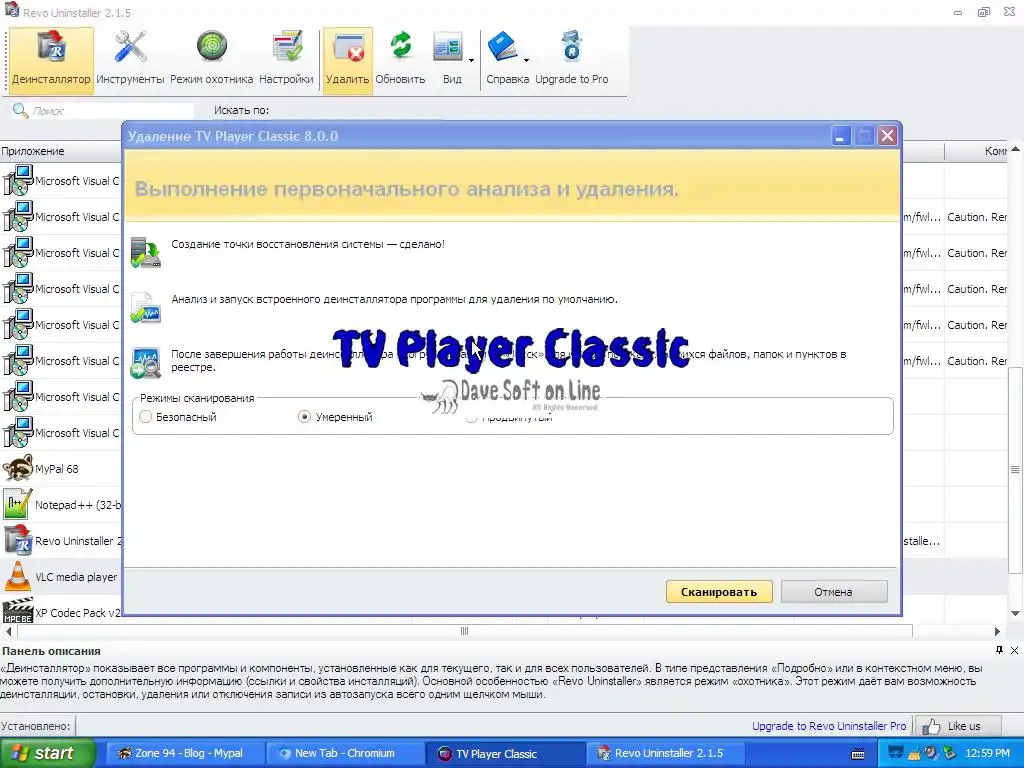Click the Удалить uninstall toolbar icon

tap(347, 60)
